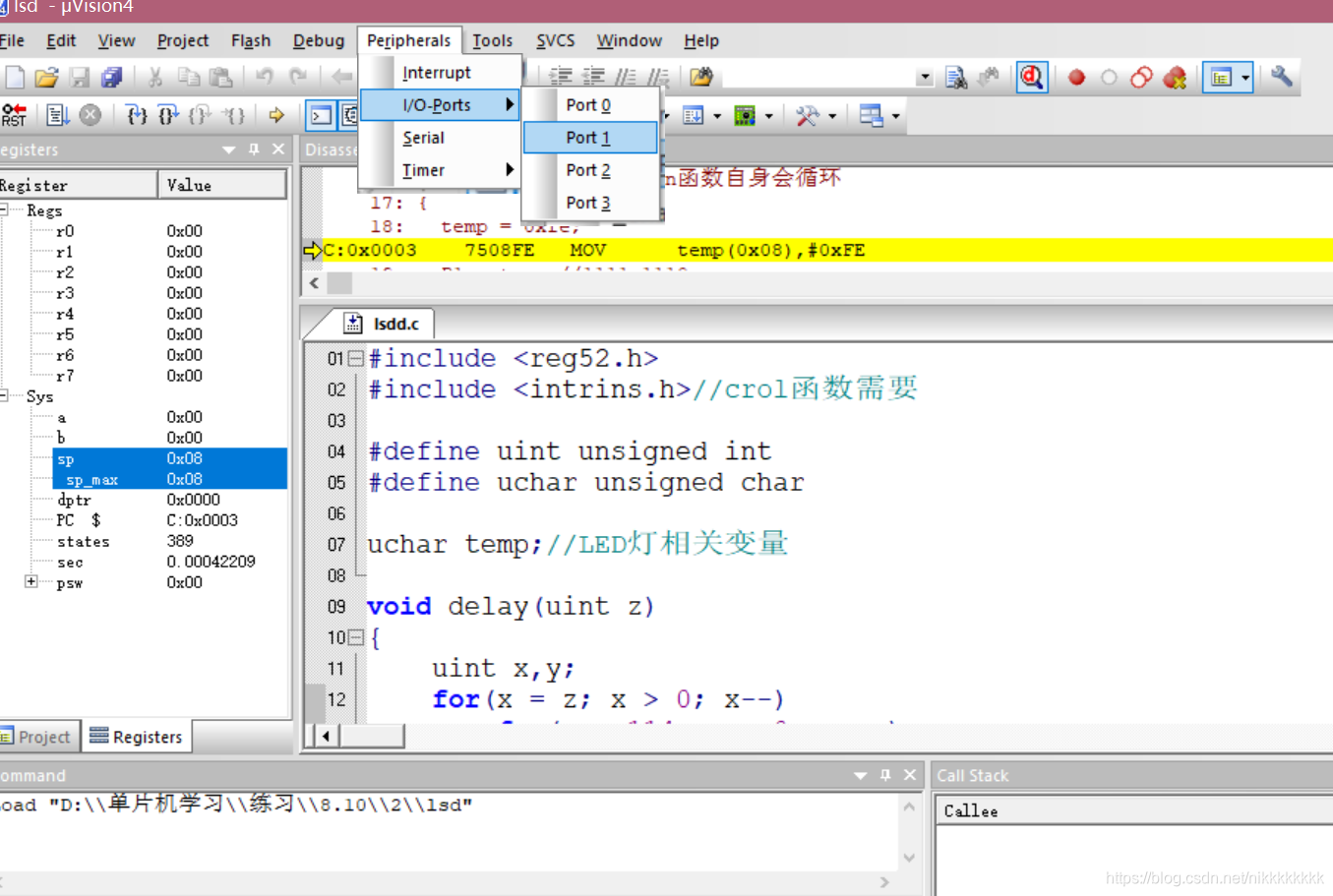Open Registers panel dropdown arrow
1333x896 pixels.
(228, 149)
